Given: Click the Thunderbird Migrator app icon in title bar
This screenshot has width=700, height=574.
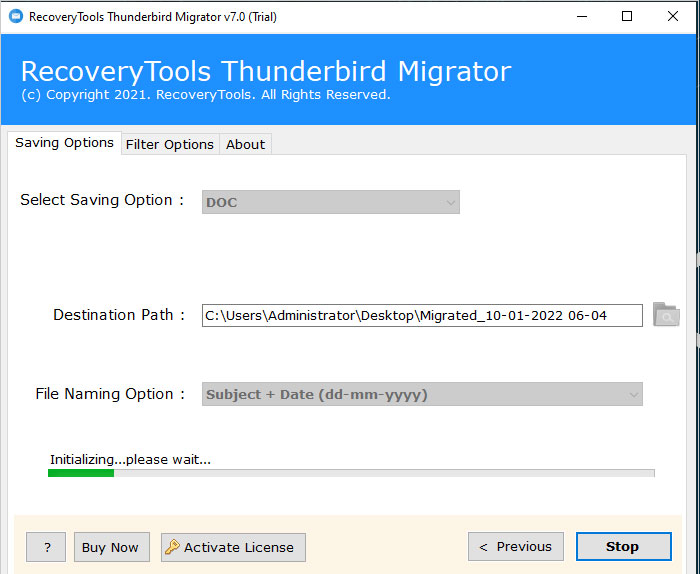Looking at the screenshot, I should [x=16, y=17].
